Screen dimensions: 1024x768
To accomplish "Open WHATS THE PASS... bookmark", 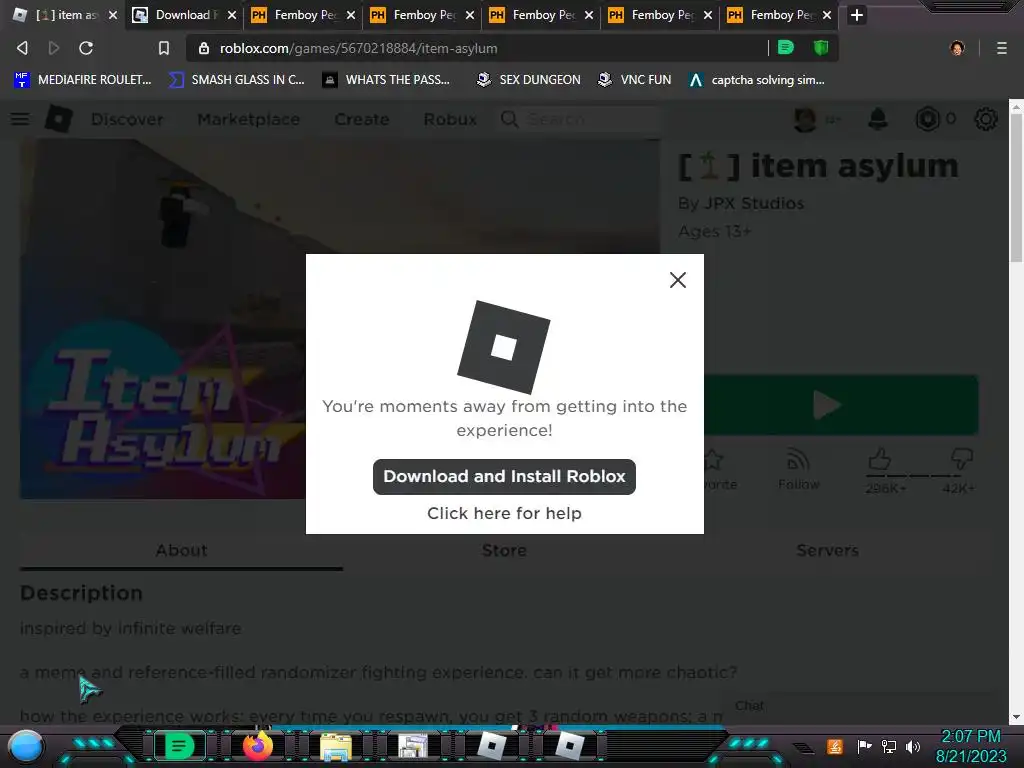I will click(386, 80).
